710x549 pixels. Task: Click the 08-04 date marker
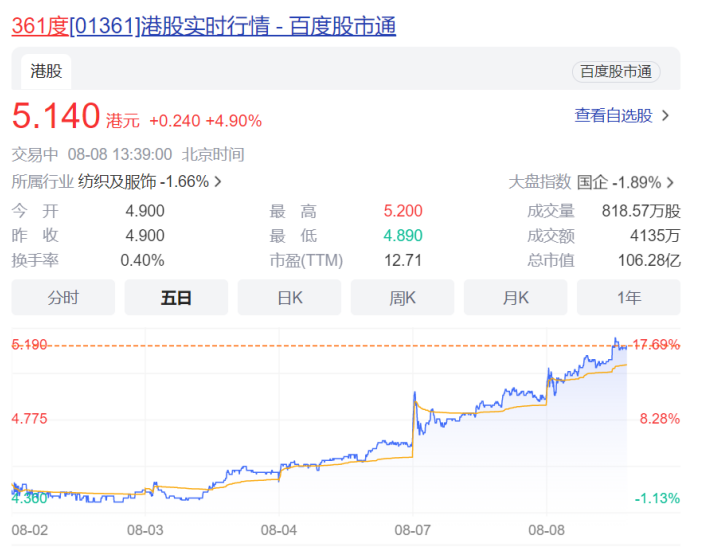coord(279,530)
